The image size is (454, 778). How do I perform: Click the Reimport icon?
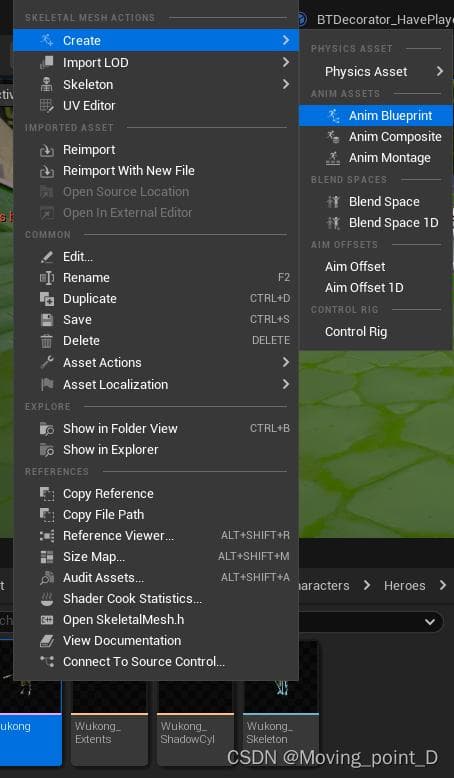click(x=47, y=150)
